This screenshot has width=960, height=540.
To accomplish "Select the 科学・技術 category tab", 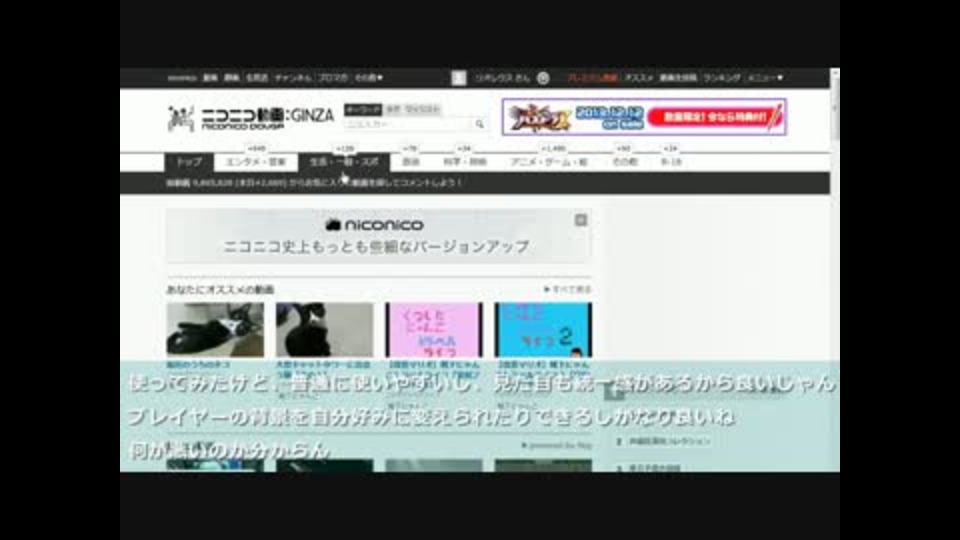I will [x=465, y=162].
